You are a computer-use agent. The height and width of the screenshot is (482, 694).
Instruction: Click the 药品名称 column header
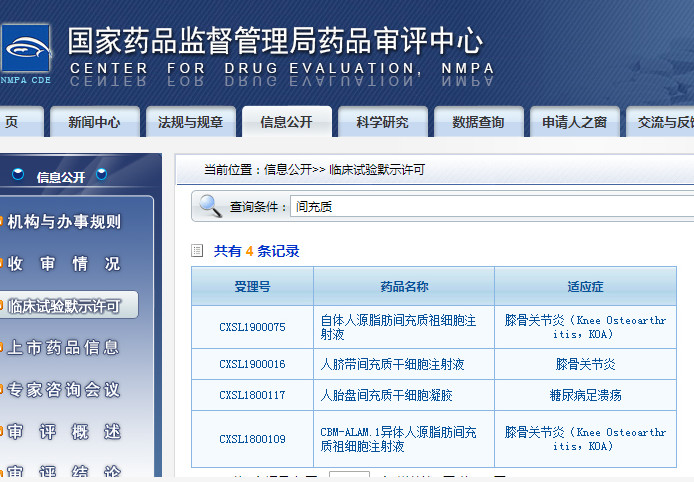point(404,286)
